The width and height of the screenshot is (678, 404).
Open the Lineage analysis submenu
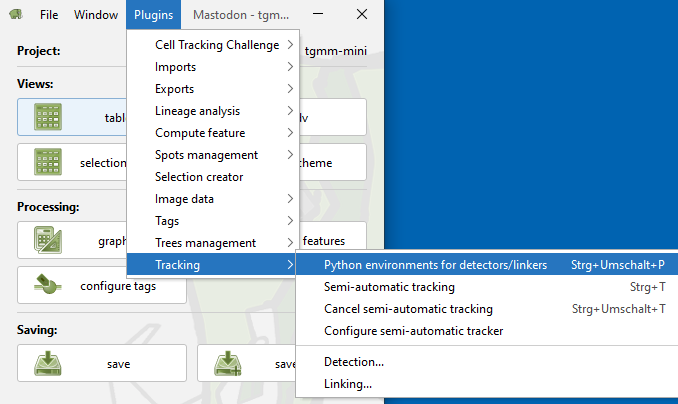pos(213,111)
